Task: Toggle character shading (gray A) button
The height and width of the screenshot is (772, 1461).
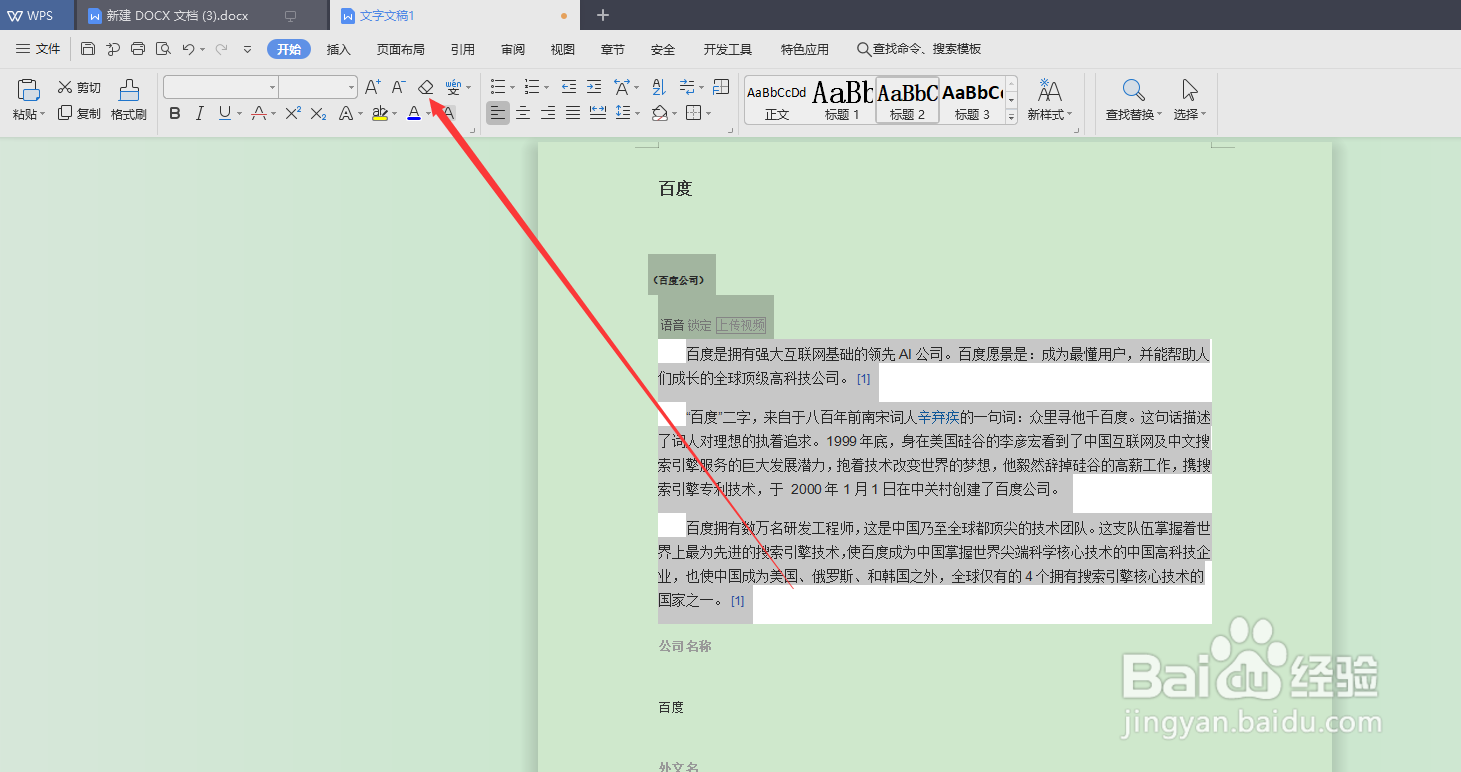Action: pyautogui.click(x=448, y=113)
